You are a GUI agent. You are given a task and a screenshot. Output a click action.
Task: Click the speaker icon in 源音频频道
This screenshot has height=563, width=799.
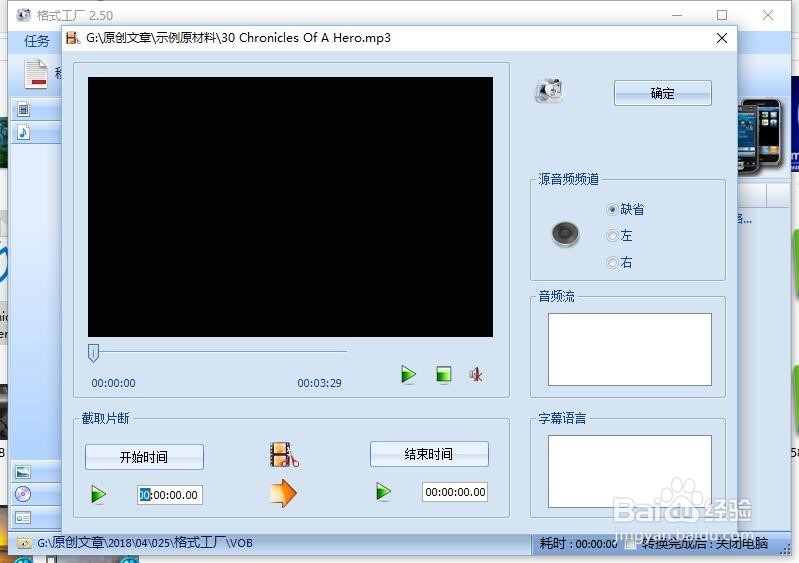point(565,234)
